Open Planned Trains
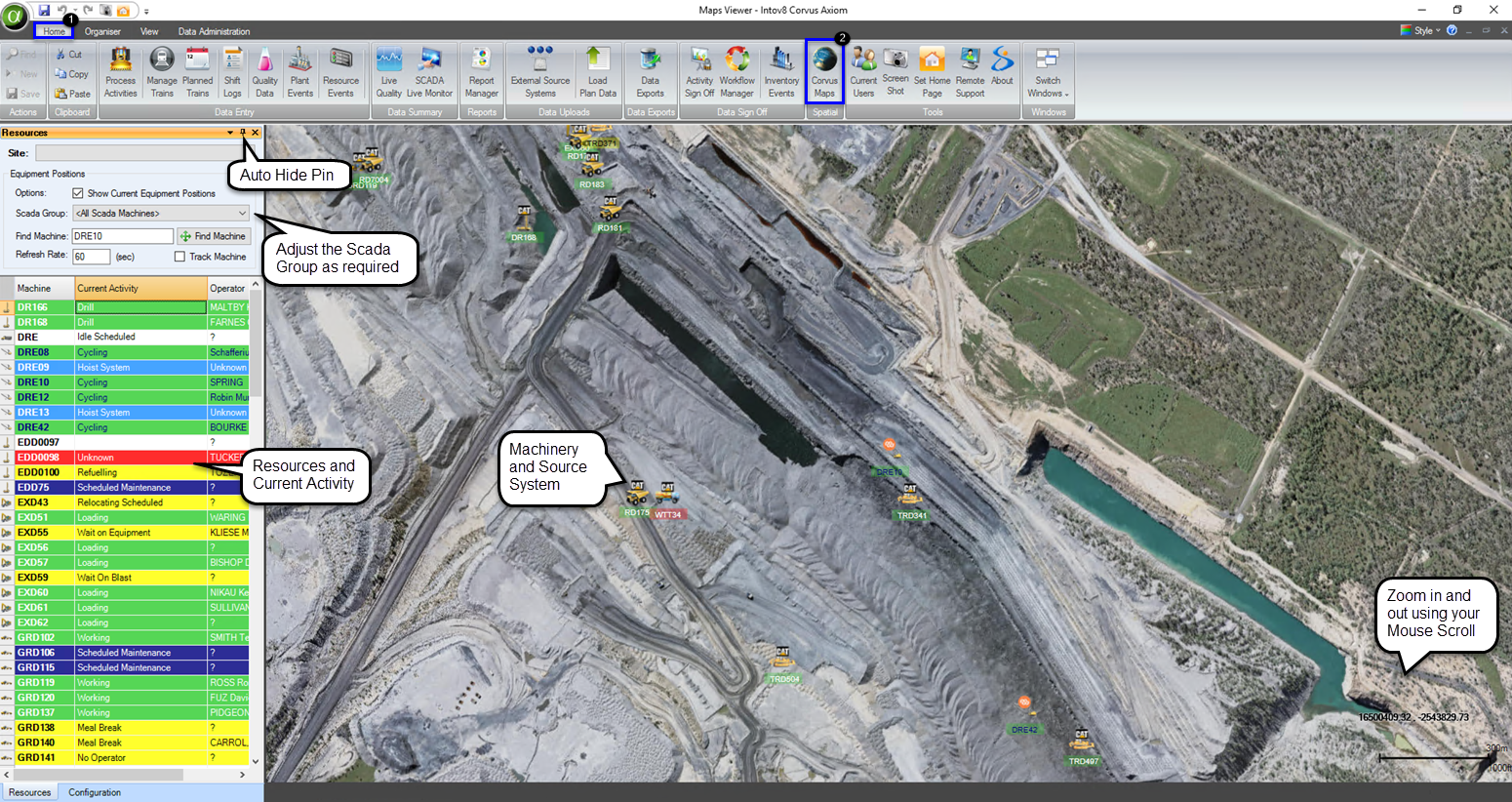 click(197, 72)
